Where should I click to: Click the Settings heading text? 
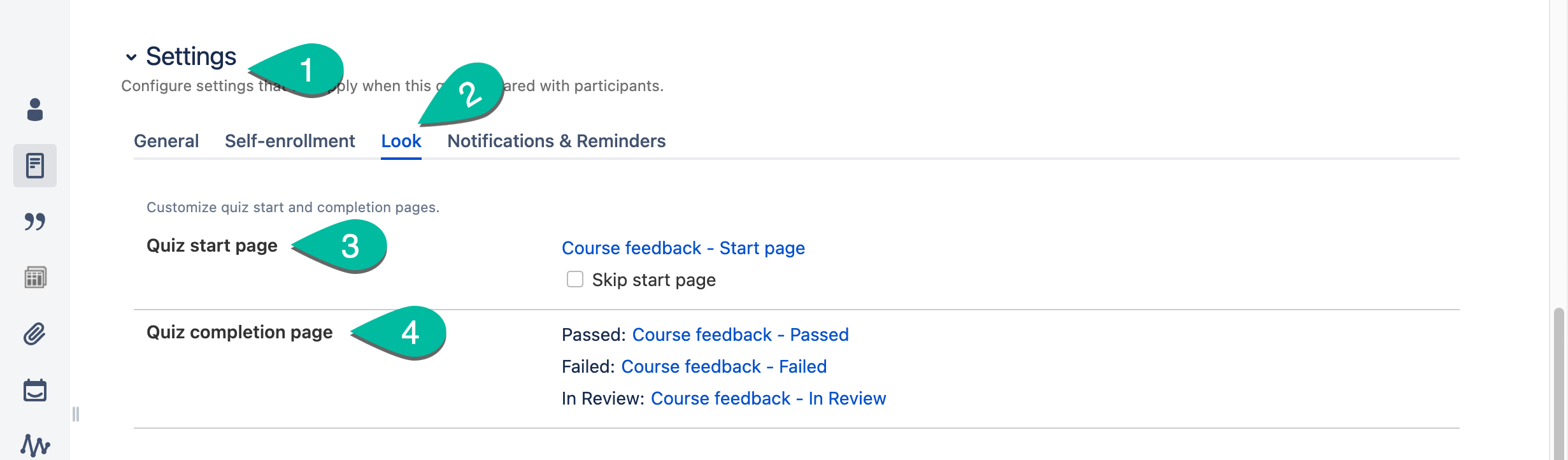pos(191,57)
